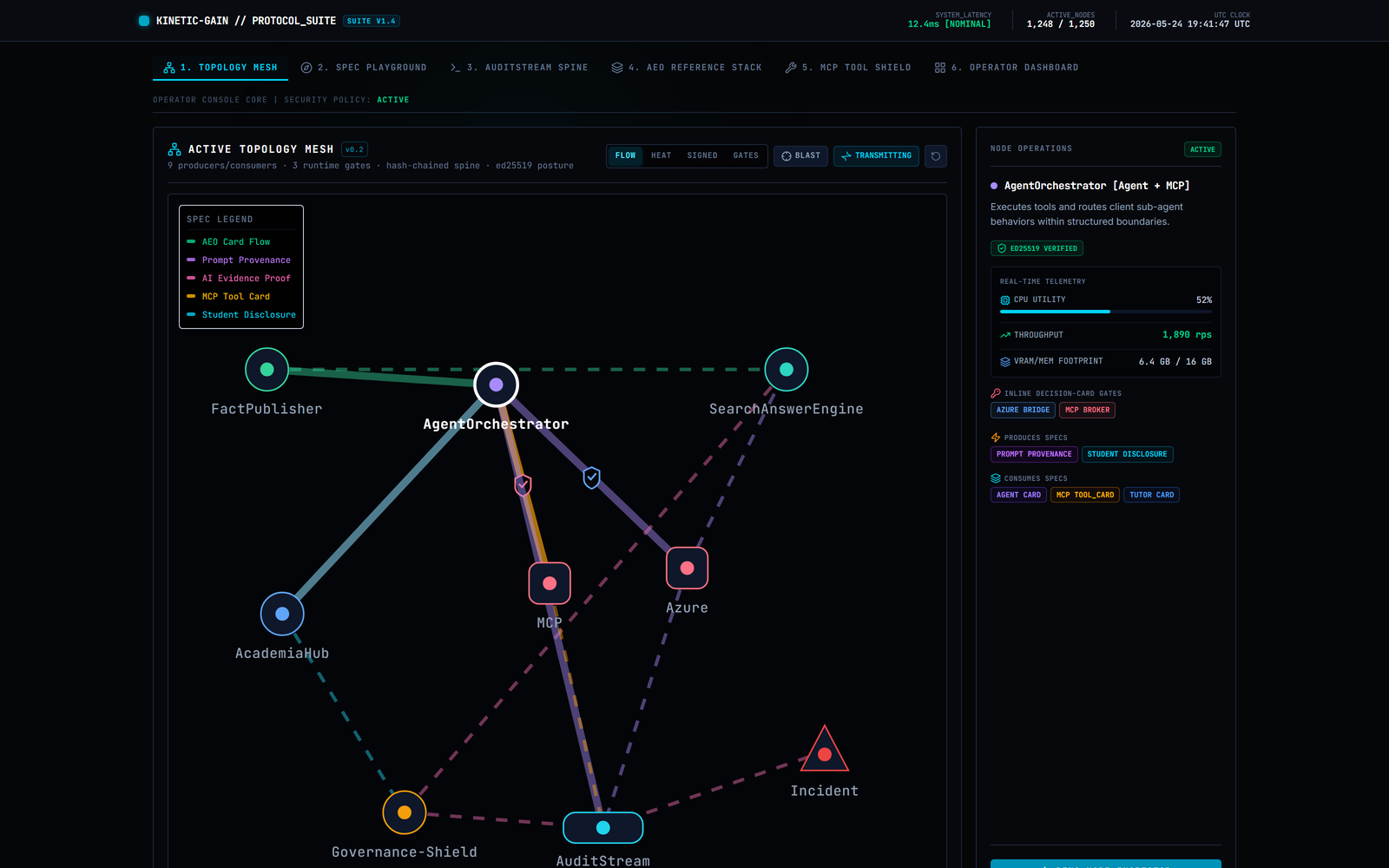Click the '12.4ms [NOMINAL]' latency value
Image resolution: width=1389 pixels, height=868 pixels.
[x=949, y=24]
